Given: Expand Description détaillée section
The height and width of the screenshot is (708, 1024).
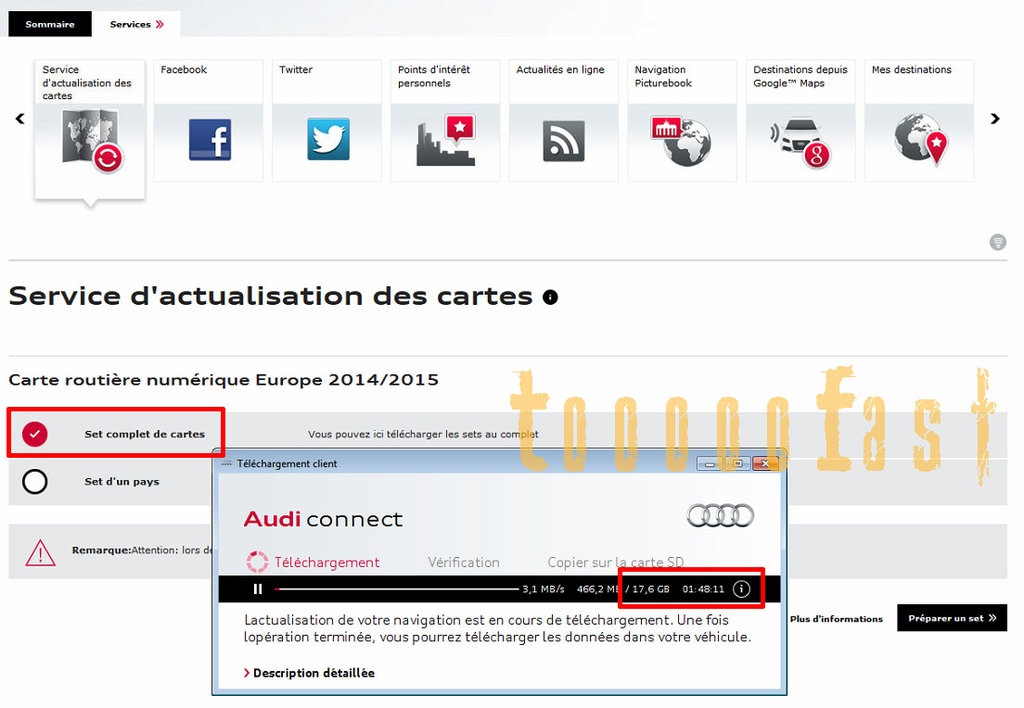Looking at the screenshot, I should [x=309, y=673].
